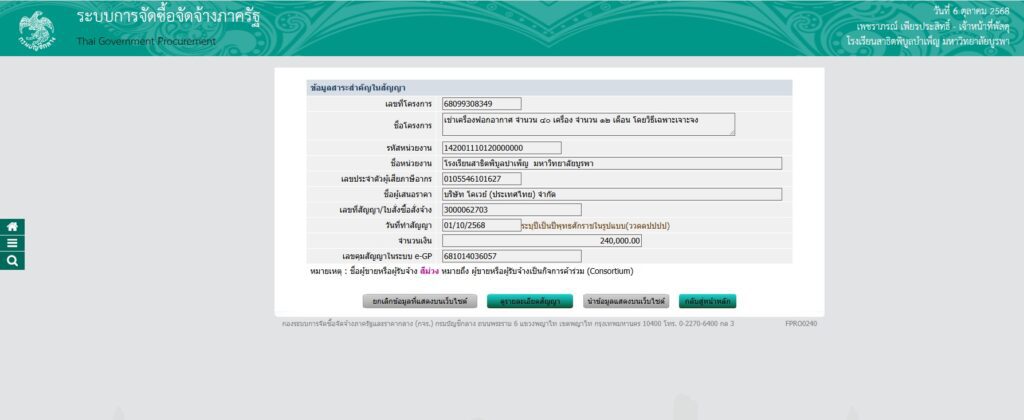Click the Garuda emblem logo in header
Screen dimensions: 1024x420
coord(39,29)
